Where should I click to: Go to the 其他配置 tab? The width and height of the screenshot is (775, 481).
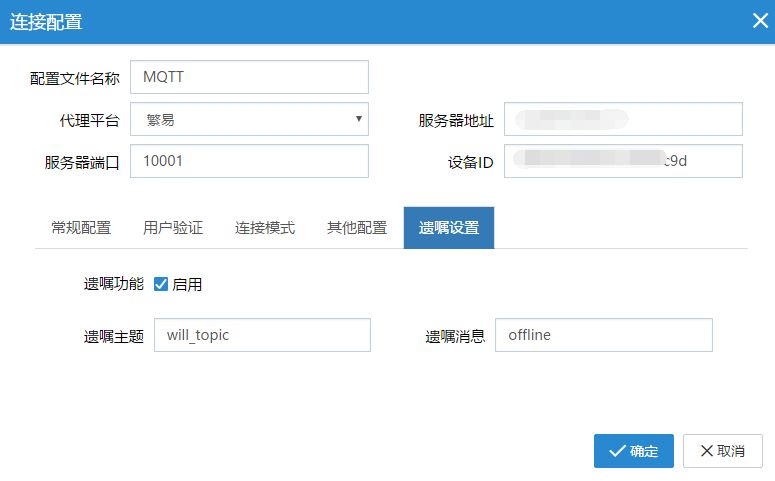[357, 227]
